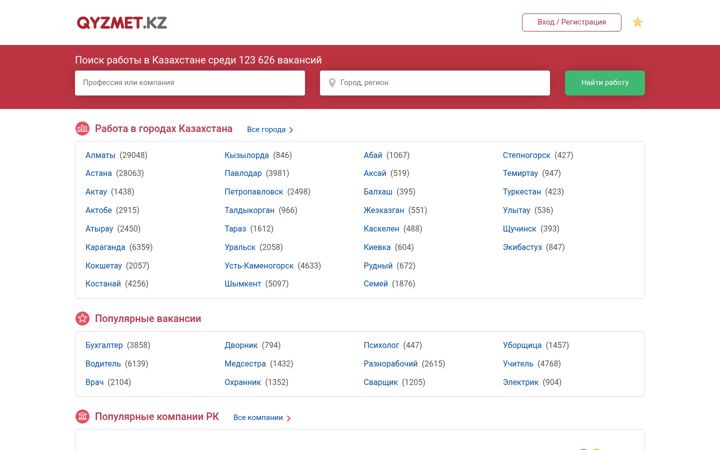720x450 pixels.
Task: Open the Медсестра vacancy link
Action: click(245, 364)
